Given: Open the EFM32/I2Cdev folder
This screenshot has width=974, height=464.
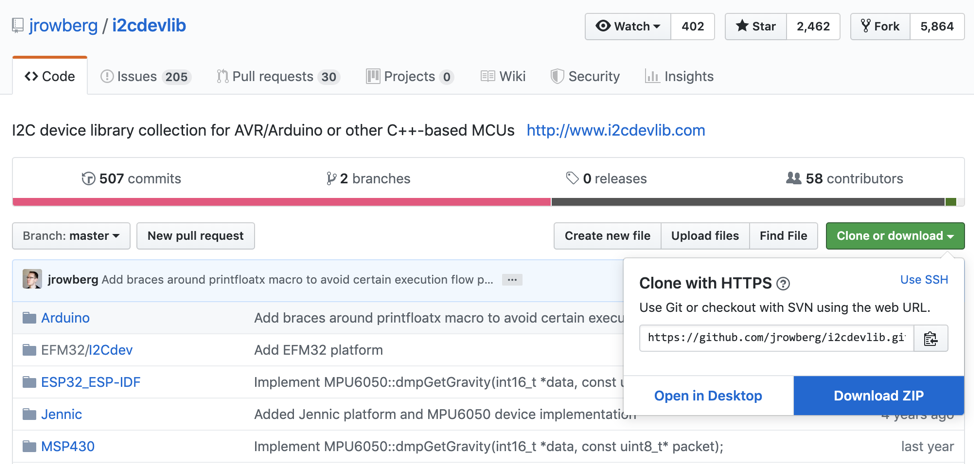Looking at the screenshot, I should point(87,350).
